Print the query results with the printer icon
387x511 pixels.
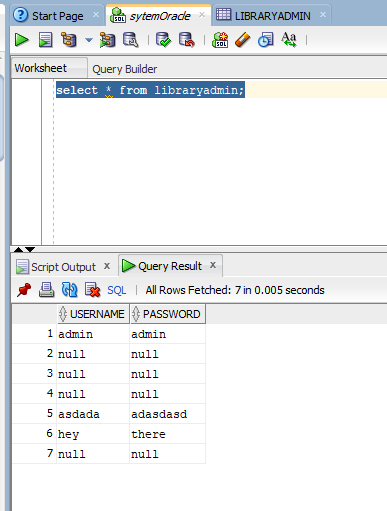tap(47, 290)
